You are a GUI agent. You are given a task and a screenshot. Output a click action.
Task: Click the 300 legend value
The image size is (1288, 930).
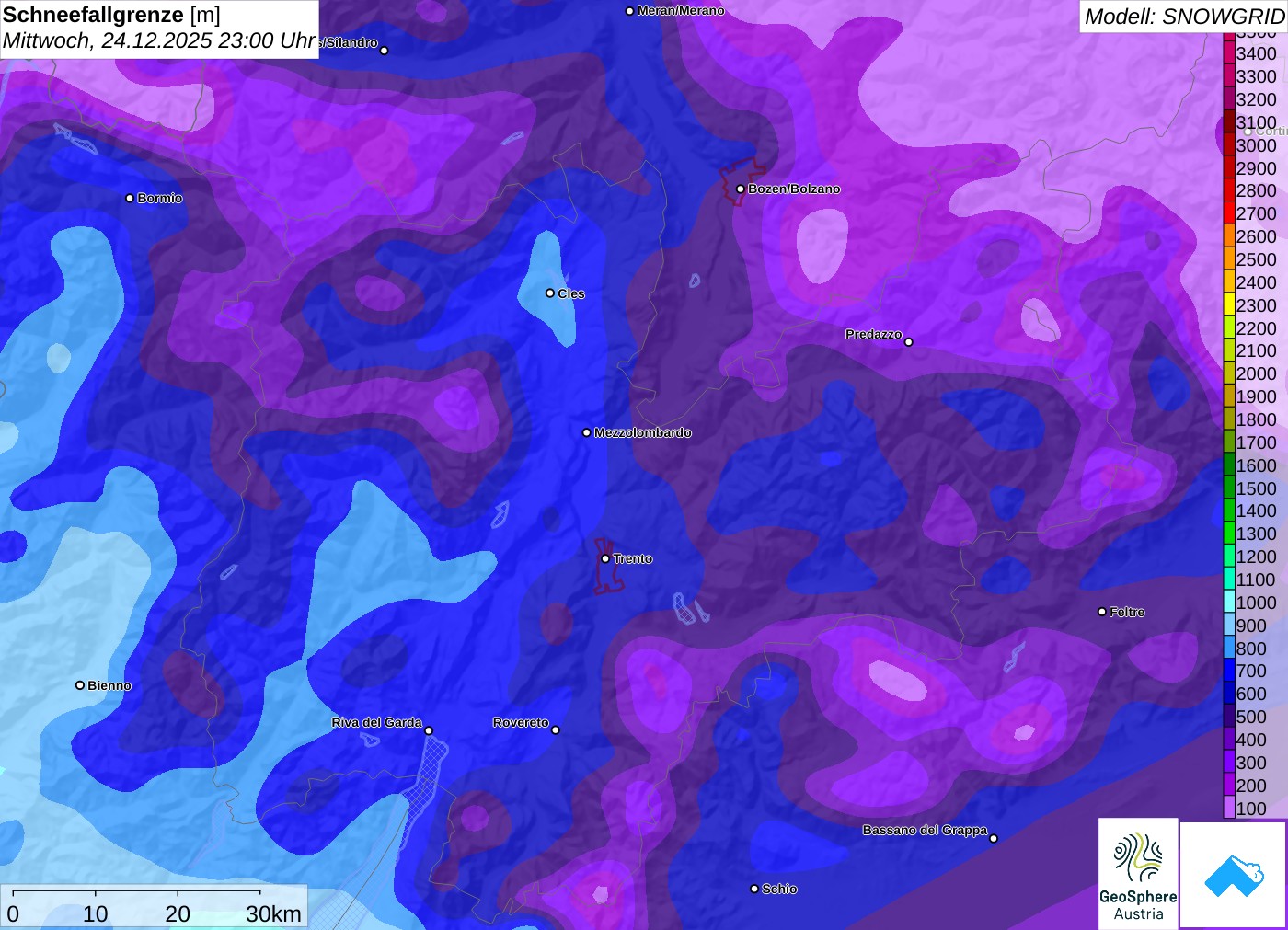(1252, 763)
